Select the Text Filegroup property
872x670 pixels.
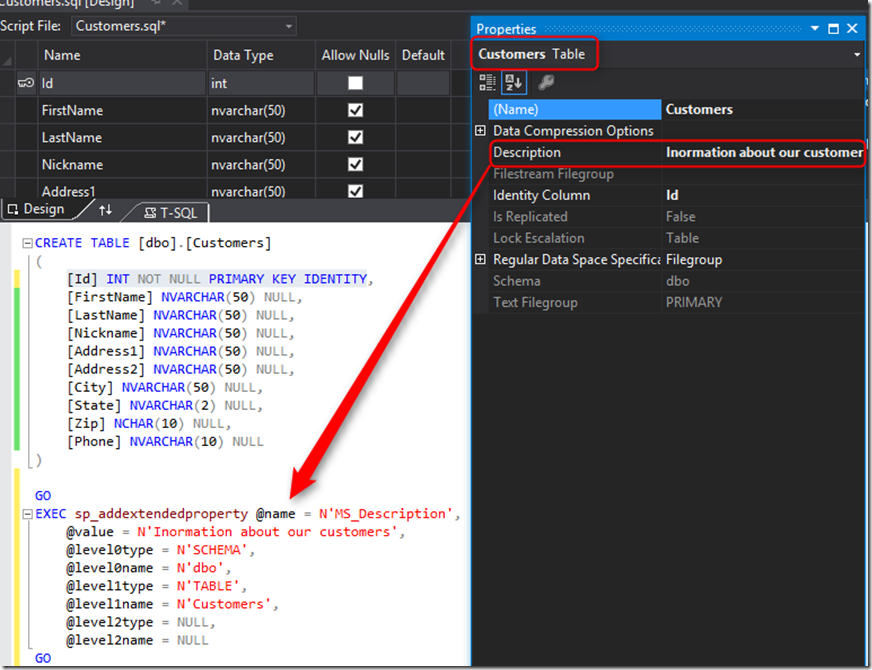(574, 302)
